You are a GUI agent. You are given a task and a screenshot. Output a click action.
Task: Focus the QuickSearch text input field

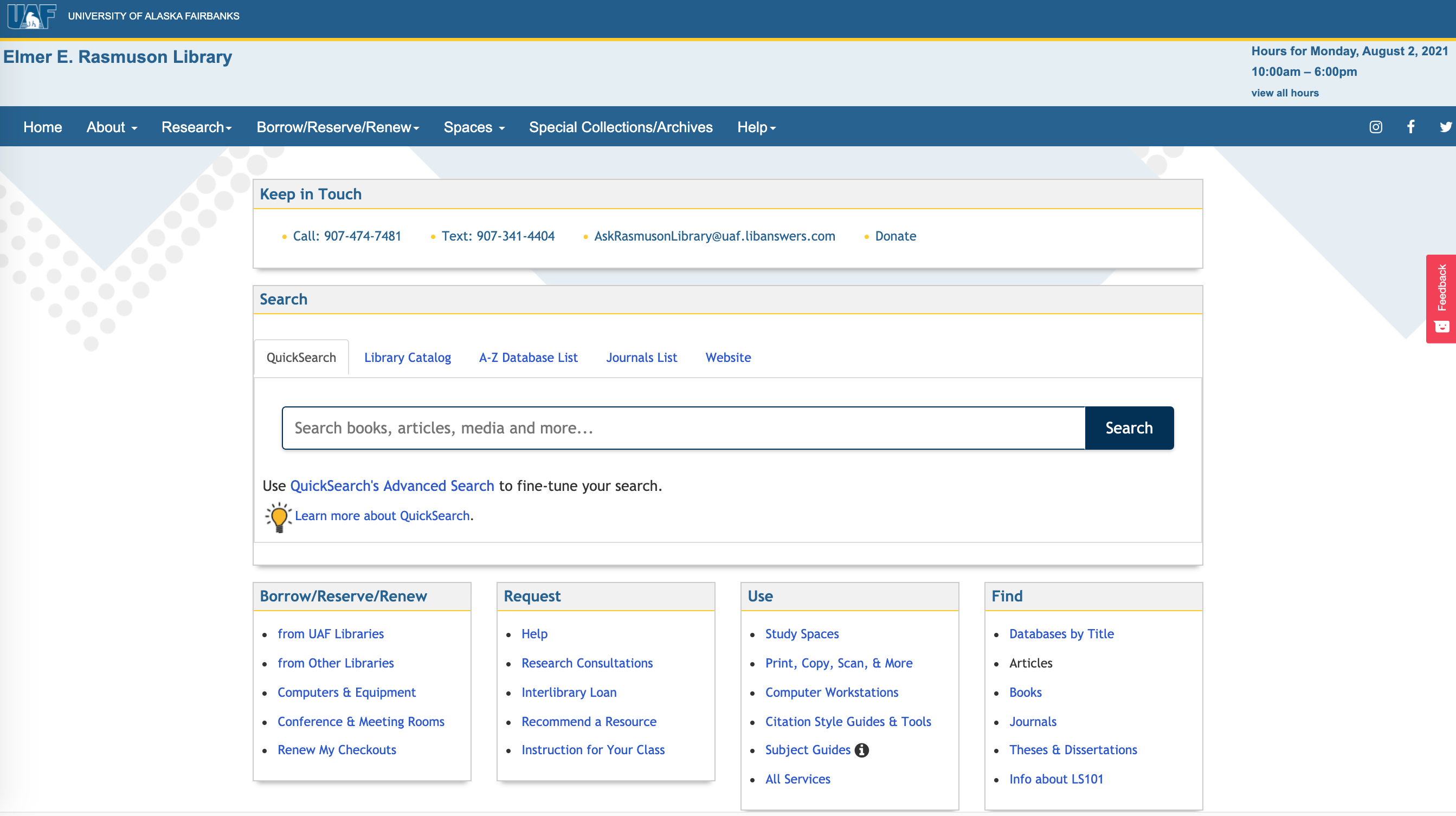683,429
